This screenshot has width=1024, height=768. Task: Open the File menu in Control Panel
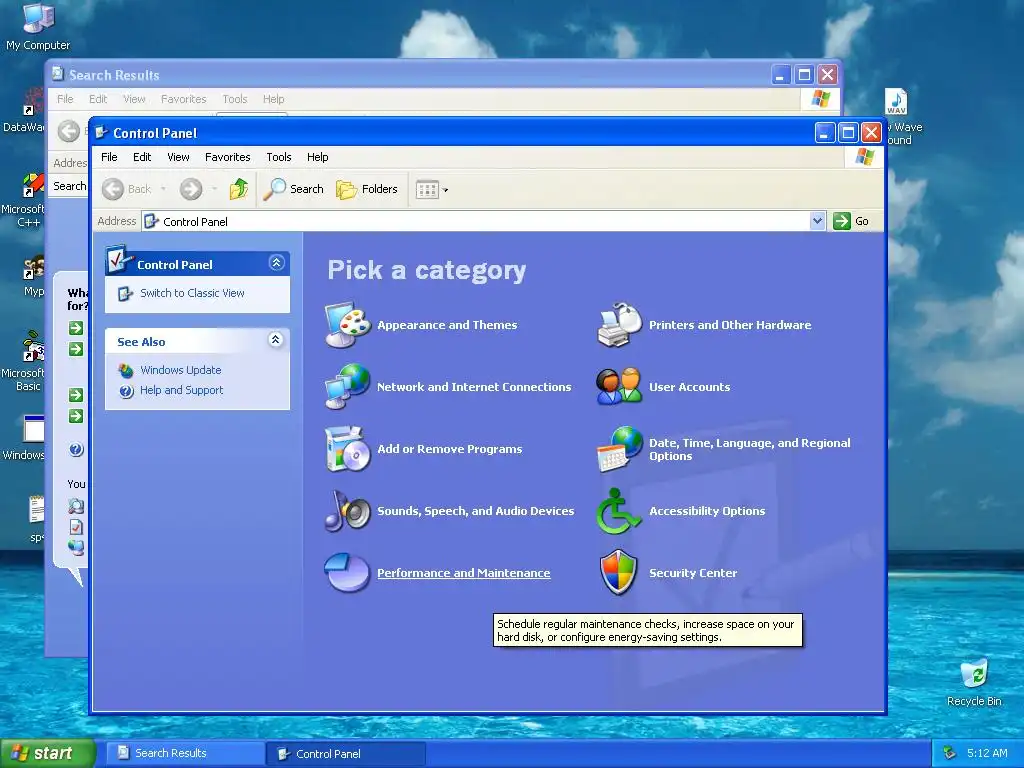109,157
